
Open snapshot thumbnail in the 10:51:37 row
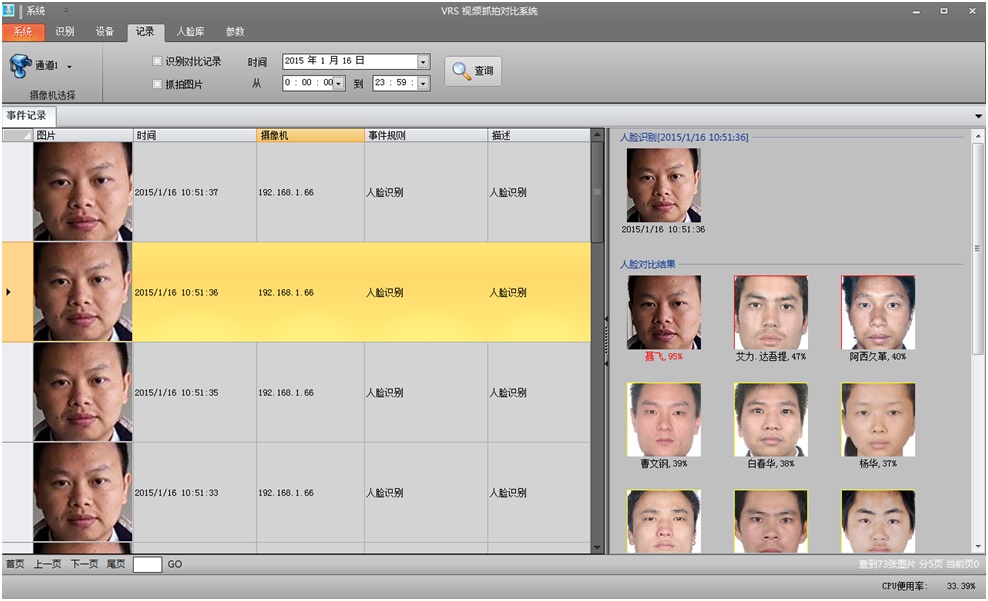pyautogui.click(x=83, y=192)
